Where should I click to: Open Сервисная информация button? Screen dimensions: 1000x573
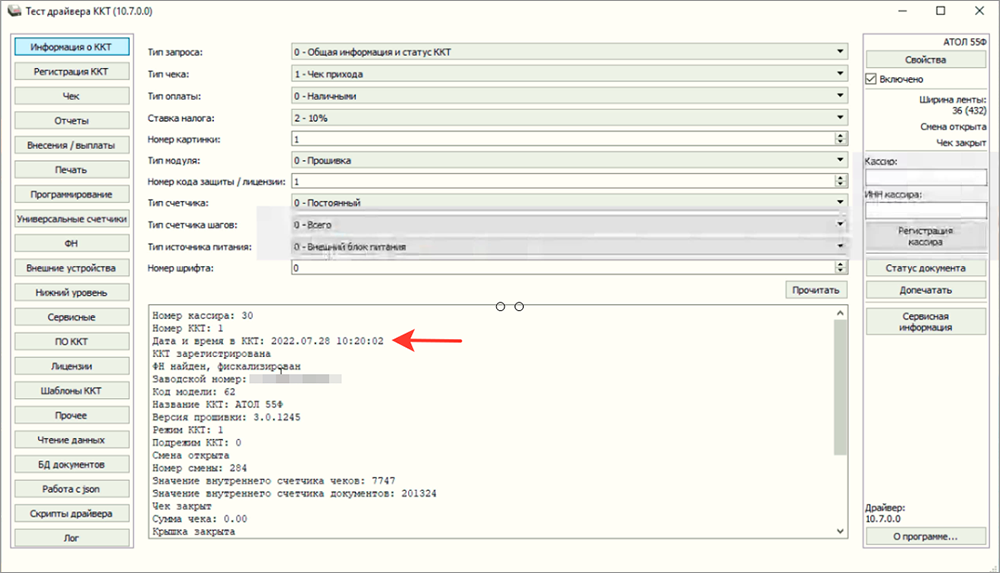click(925, 322)
